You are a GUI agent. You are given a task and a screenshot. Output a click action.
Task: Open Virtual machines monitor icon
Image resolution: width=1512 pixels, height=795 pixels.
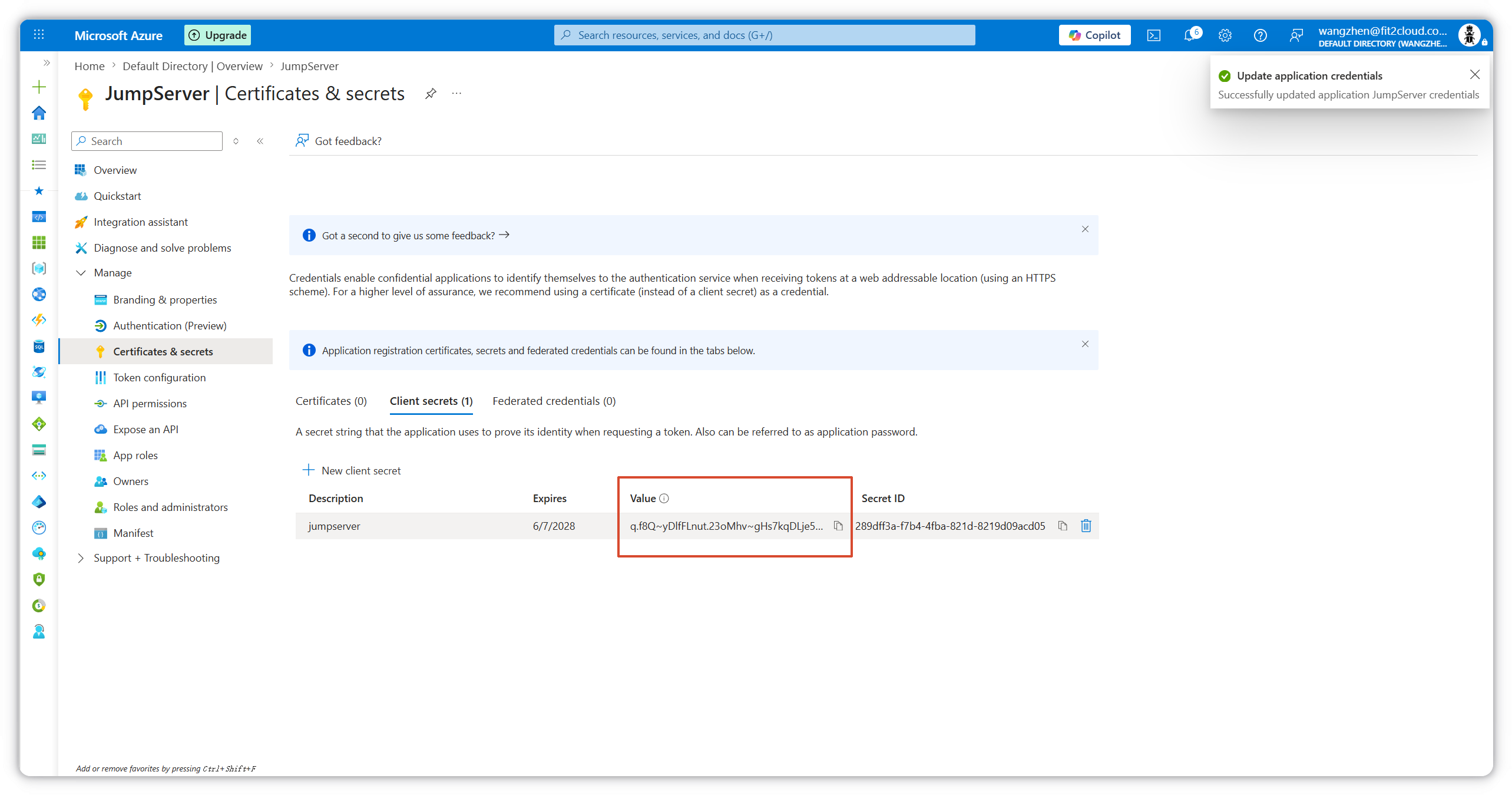point(39,398)
